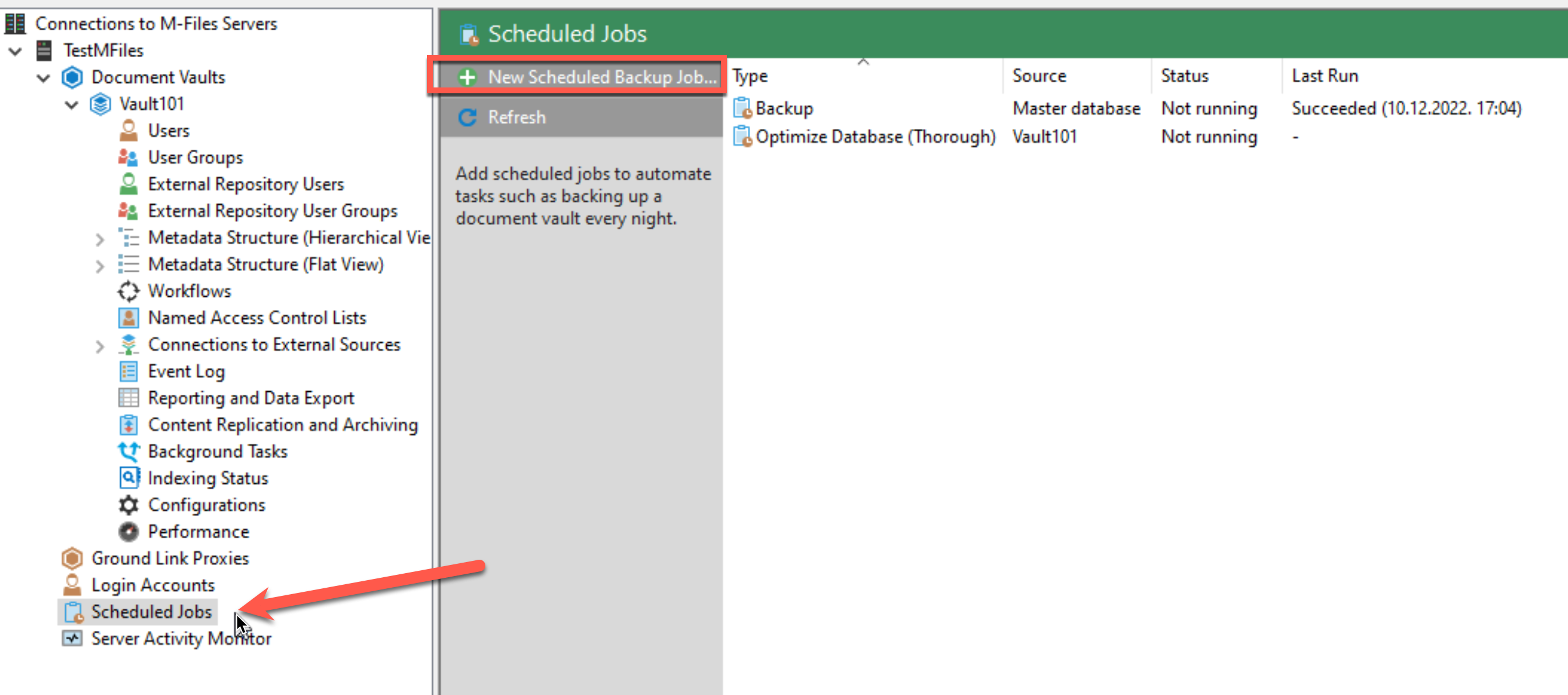Screen dimensions: 1568x695
Task: Click the Master database source cell
Action: coord(1076,108)
